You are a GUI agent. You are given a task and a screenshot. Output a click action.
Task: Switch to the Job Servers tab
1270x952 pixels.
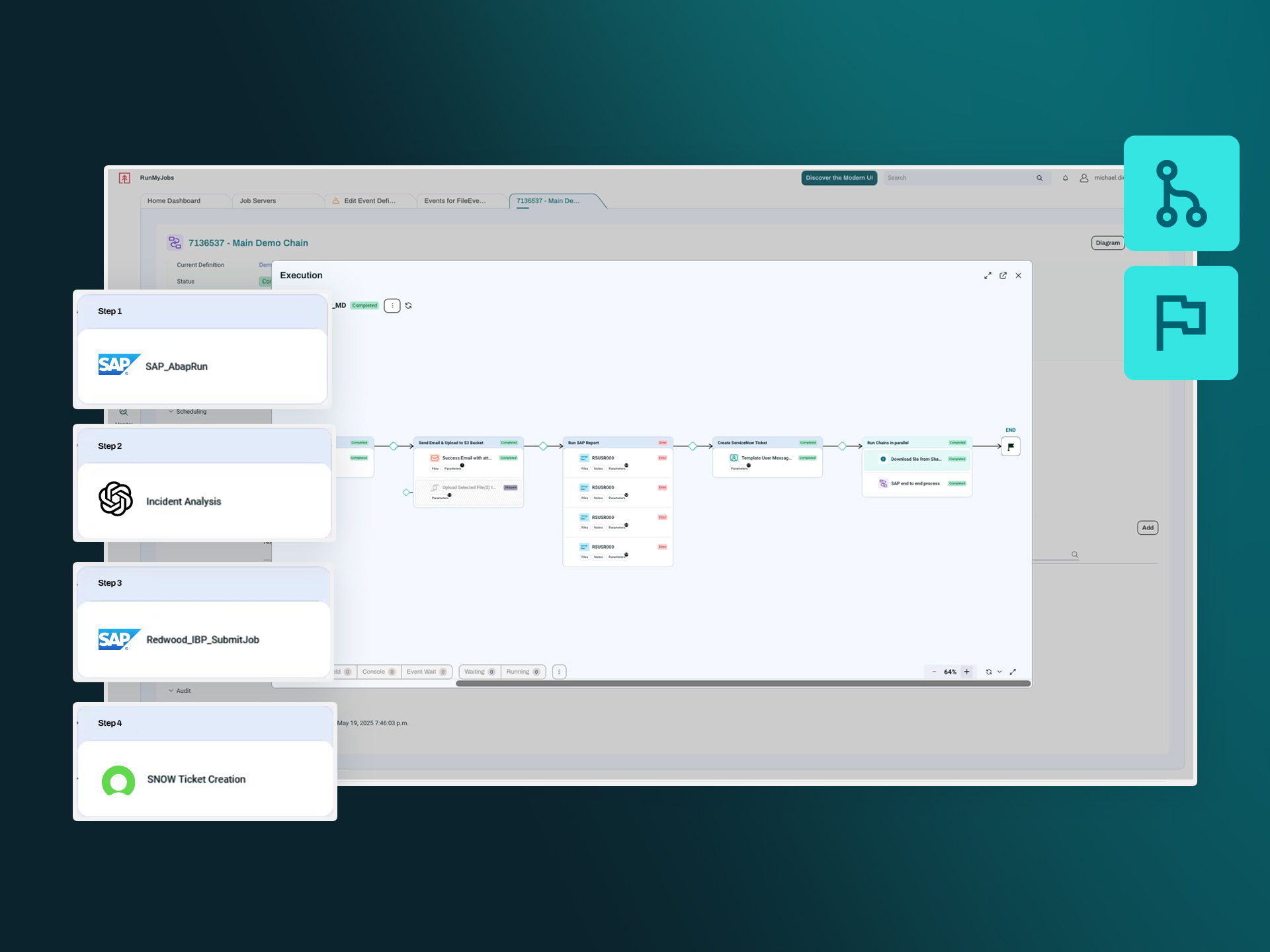[257, 201]
